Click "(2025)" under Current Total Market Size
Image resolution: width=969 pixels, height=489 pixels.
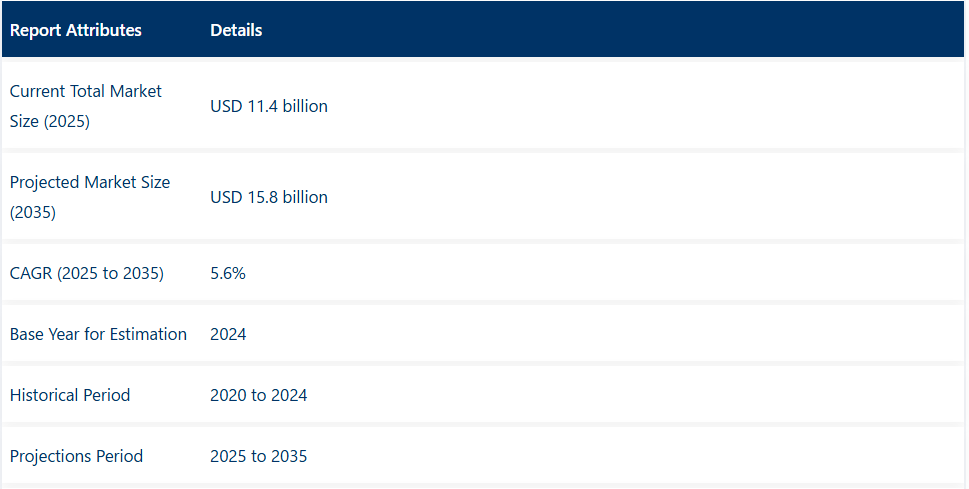tap(66, 121)
